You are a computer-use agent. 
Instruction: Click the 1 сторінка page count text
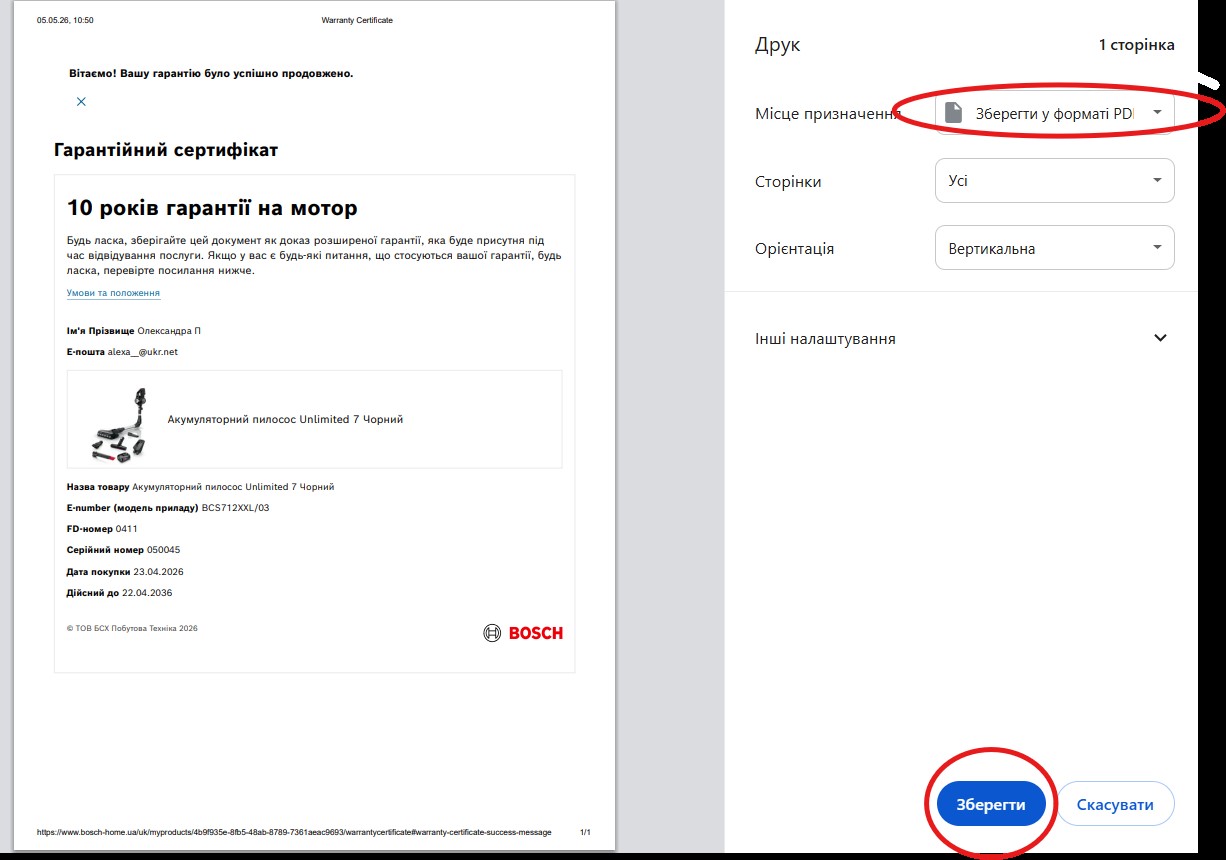coord(1136,45)
